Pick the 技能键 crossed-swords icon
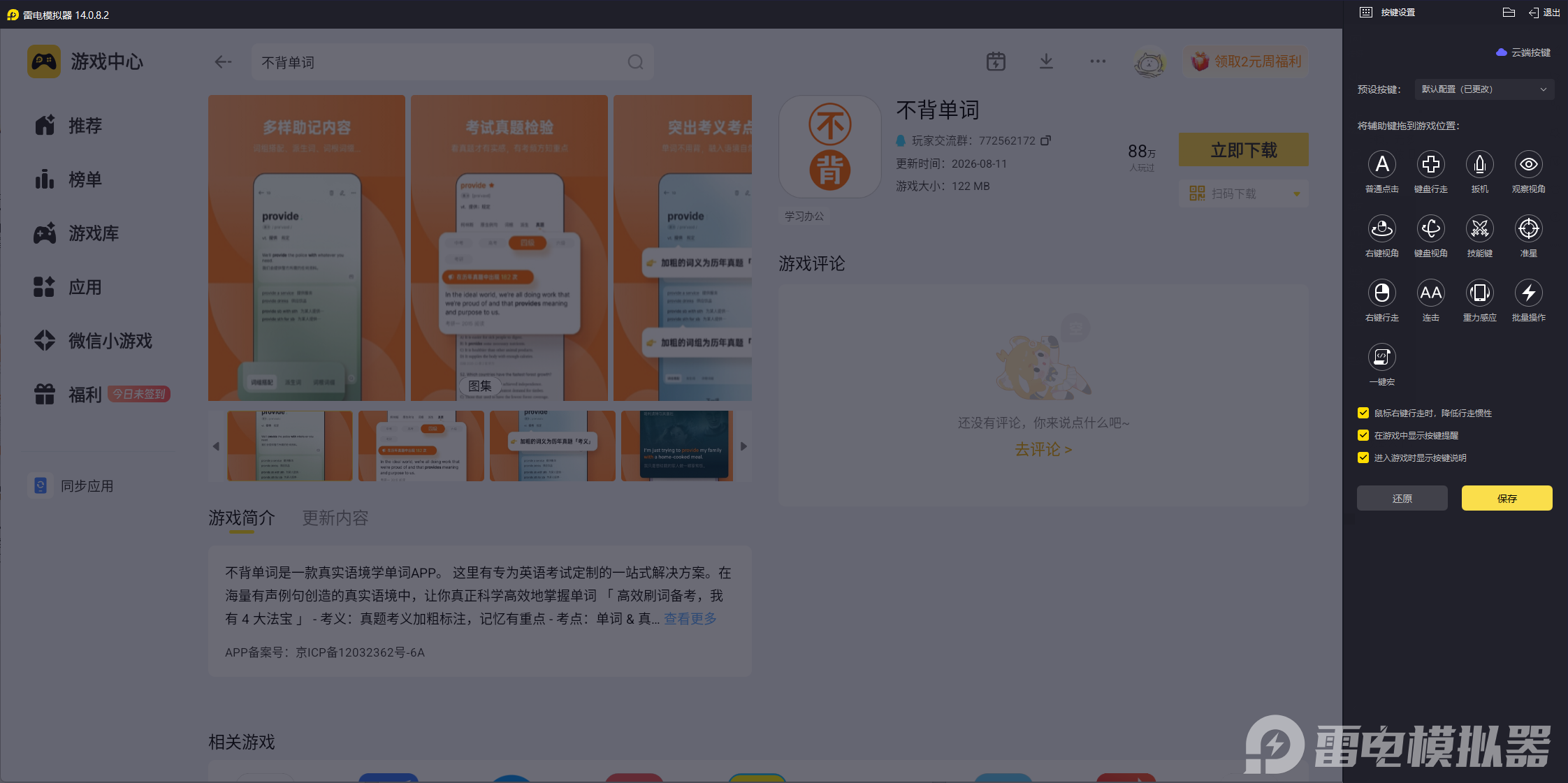 [x=1479, y=228]
